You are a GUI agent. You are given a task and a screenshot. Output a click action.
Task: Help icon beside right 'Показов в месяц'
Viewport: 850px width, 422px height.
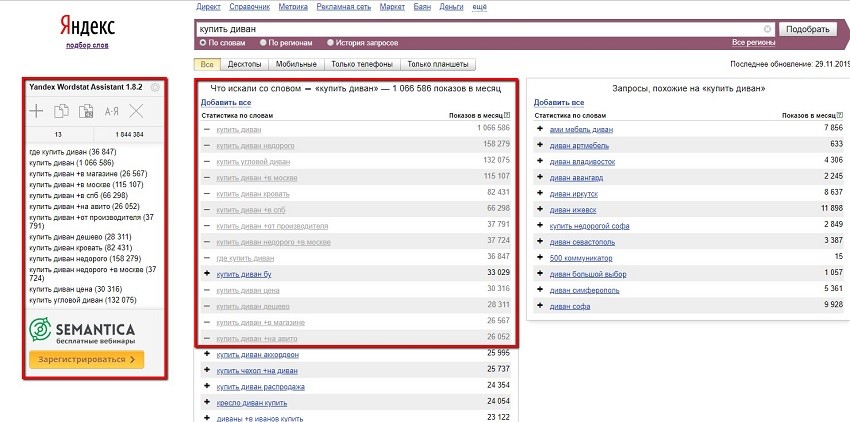coord(840,115)
